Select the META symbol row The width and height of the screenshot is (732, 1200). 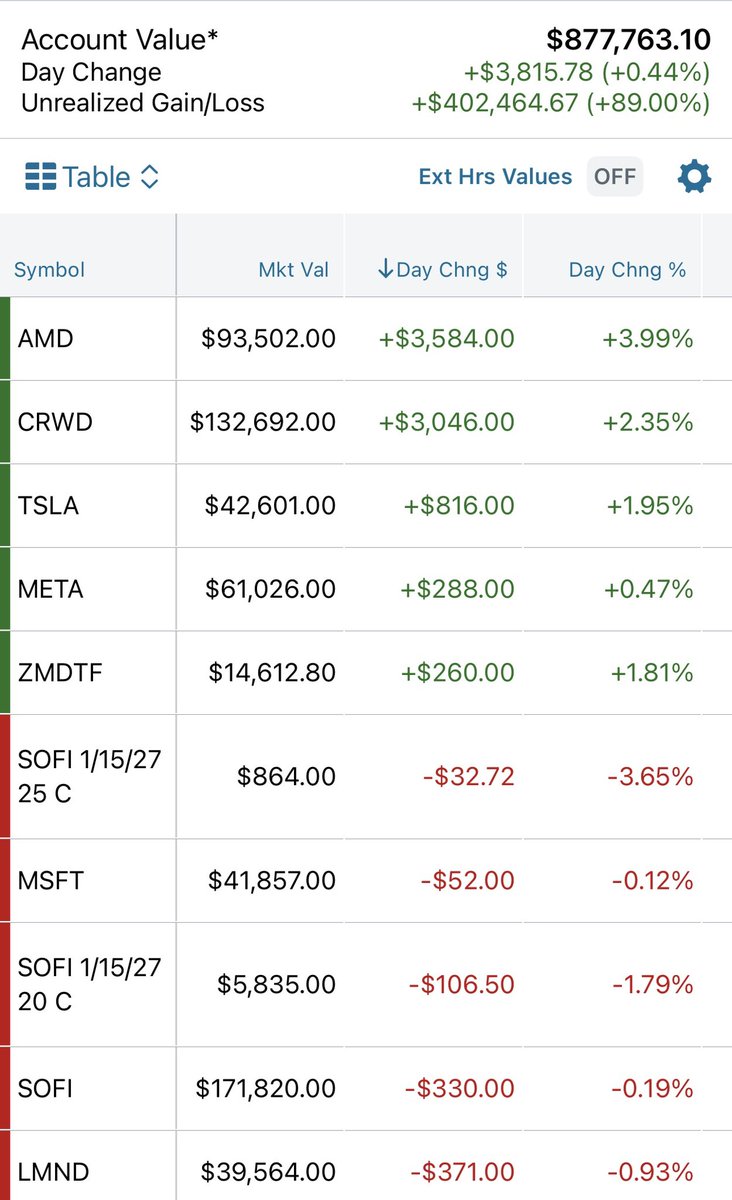pyautogui.click(x=366, y=589)
